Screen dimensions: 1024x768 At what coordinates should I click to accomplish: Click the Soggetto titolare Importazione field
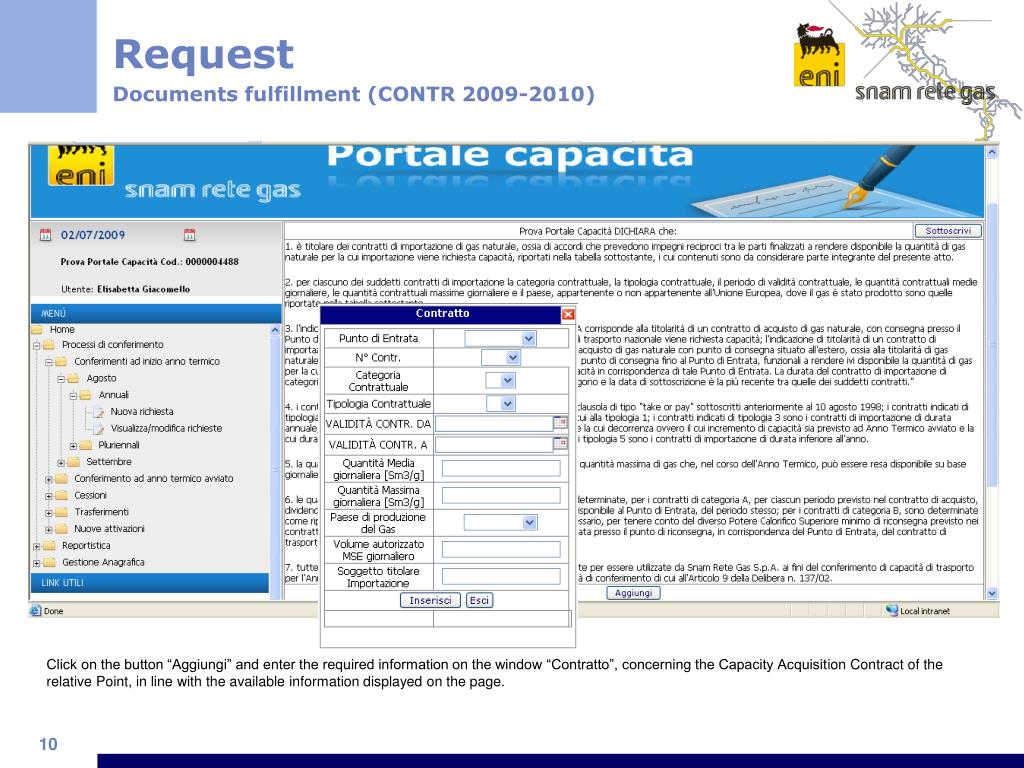501,576
